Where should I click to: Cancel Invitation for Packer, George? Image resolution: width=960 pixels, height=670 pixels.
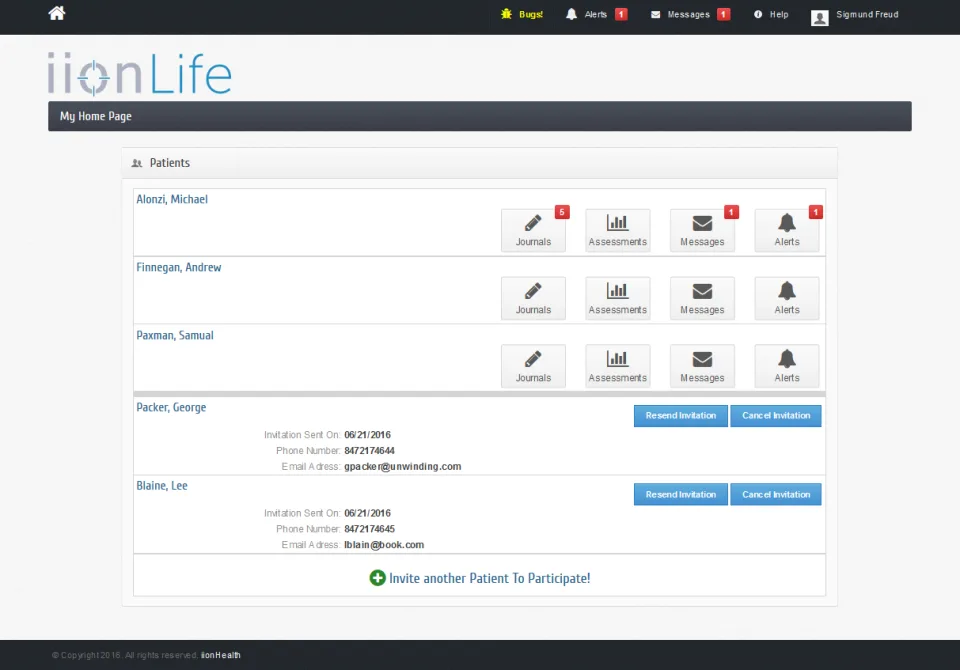tap(776, 416)
